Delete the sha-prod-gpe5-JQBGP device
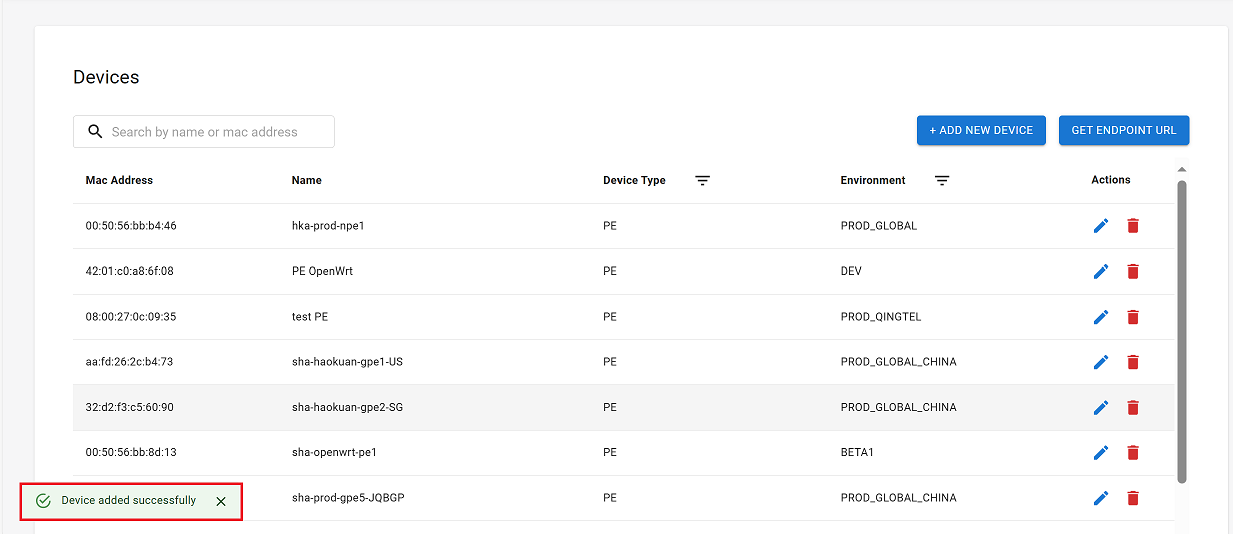This screenshot has height=534, width=1233. [1133, 498]
